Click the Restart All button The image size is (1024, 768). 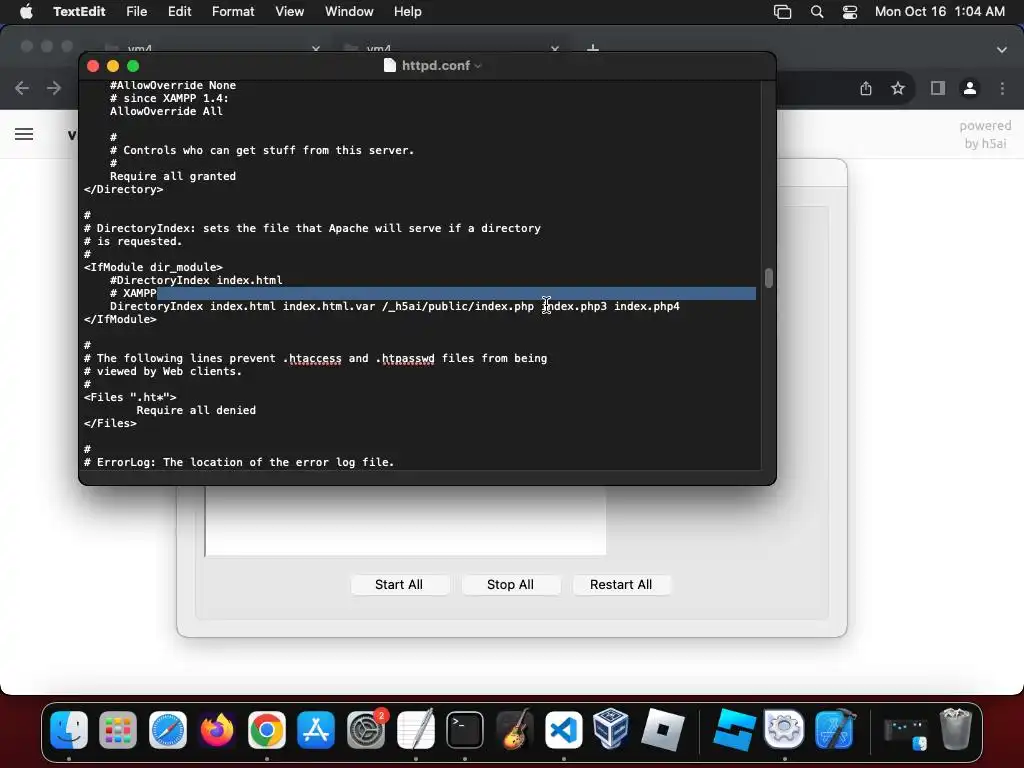[621, 584]
